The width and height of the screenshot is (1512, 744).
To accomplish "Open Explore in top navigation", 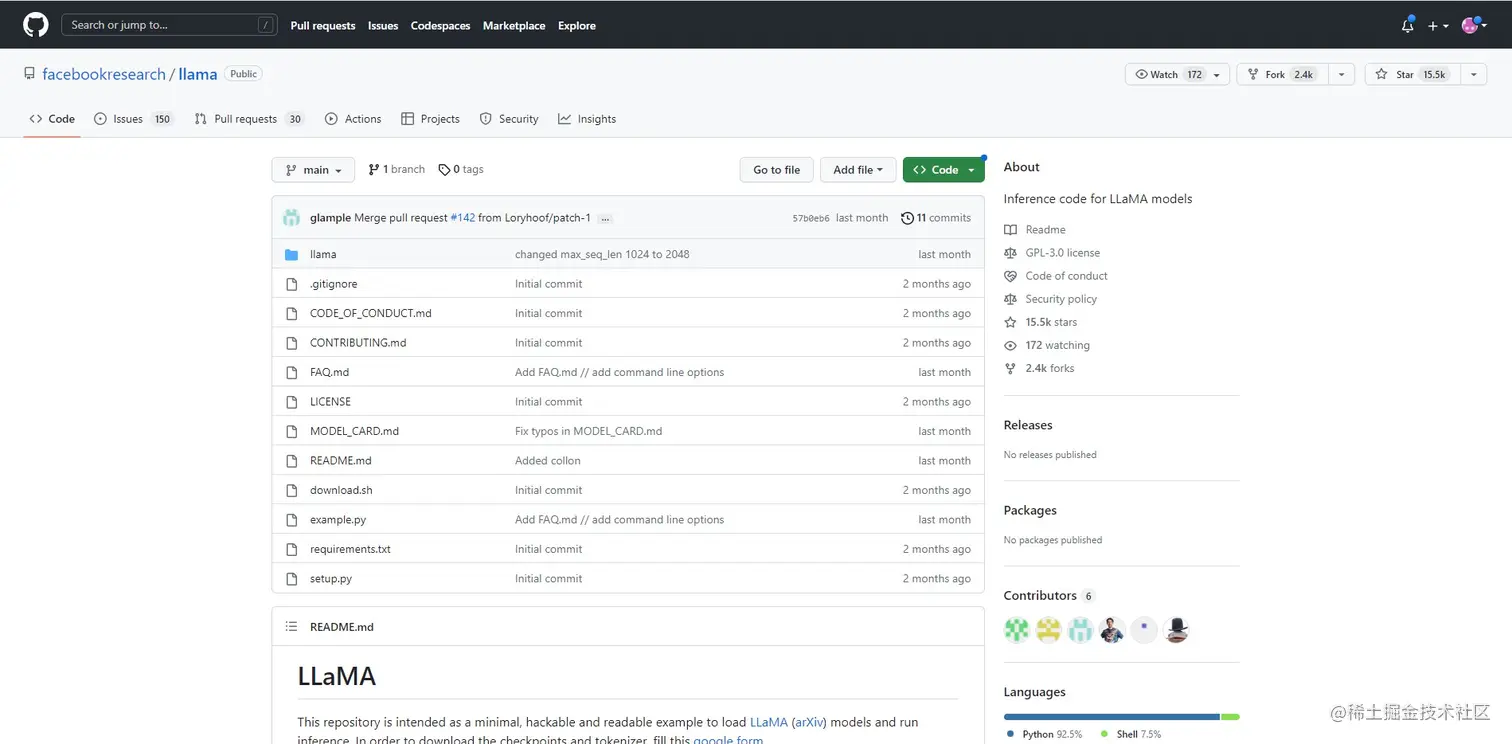I will click(x=577, y=26).
